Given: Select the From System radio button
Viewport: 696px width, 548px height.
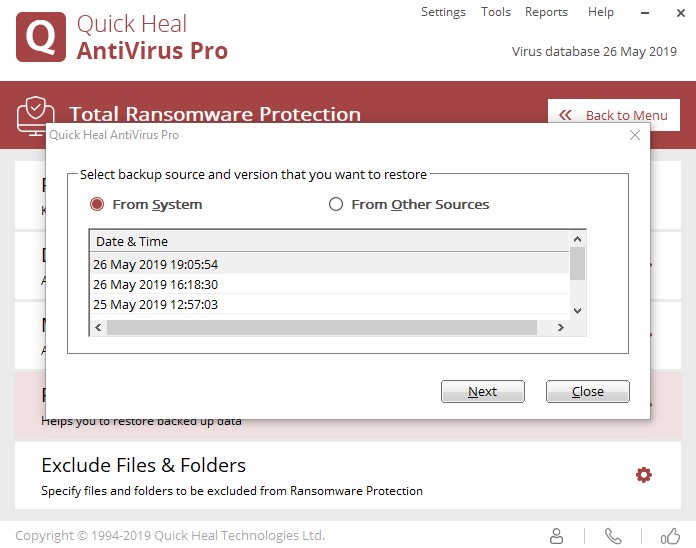Looking at the screenshot, I should 97,204.
